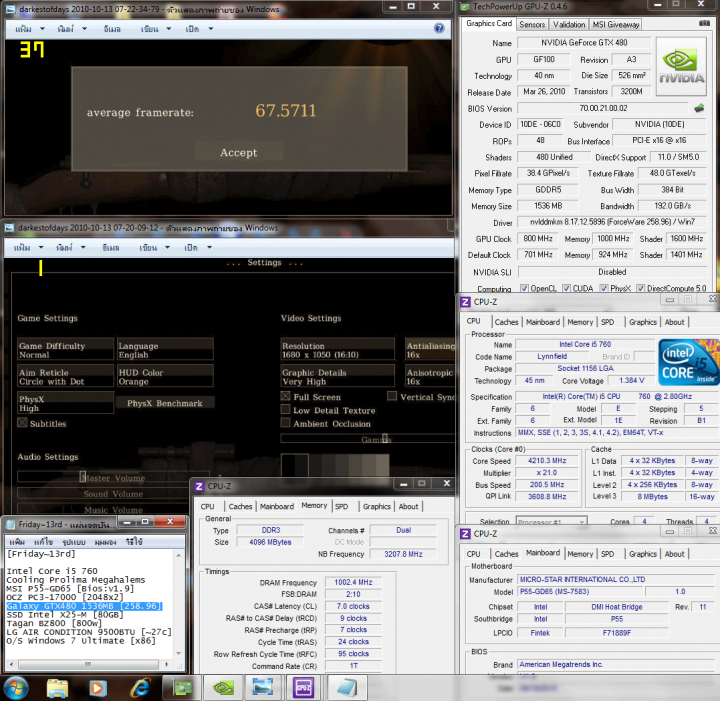Toggle the Subtitles checkbox

(22, 423)
